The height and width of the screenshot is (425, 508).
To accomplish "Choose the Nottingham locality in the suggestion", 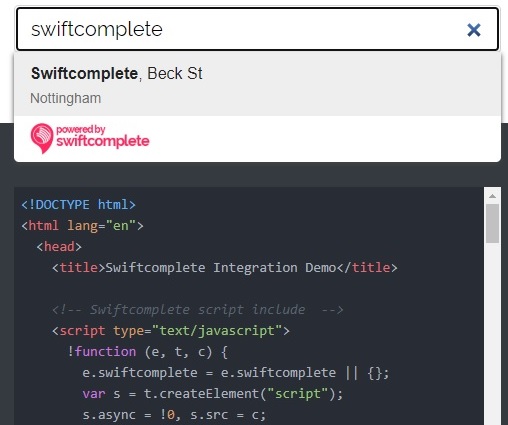I will (x=66, y=99).
